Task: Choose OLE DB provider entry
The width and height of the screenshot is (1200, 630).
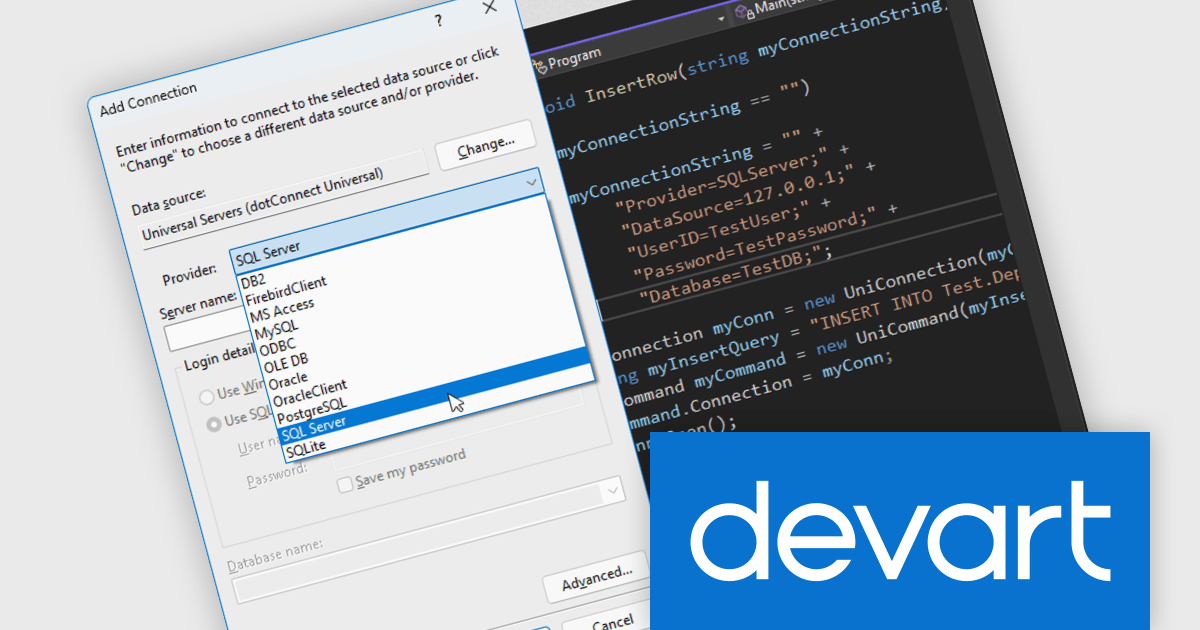Action: (x=286, y=364)
